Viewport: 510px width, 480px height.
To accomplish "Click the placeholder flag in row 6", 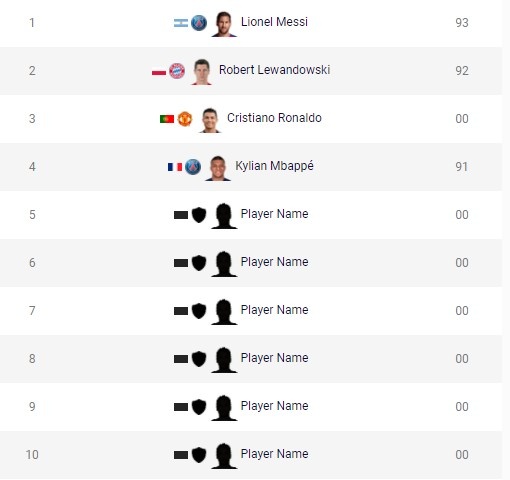I will click(x=181, y=263).
